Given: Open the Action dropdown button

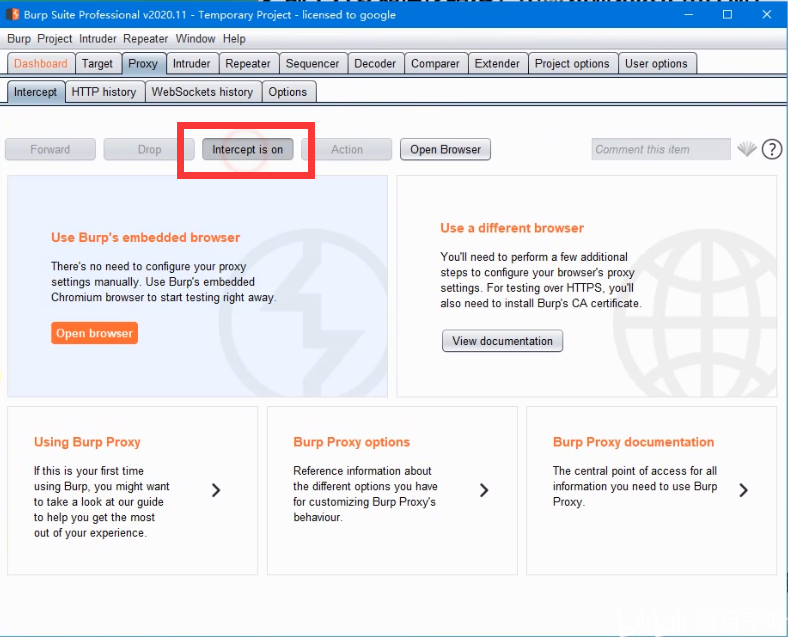Looking at the screenshot, I should coord(347,150).
